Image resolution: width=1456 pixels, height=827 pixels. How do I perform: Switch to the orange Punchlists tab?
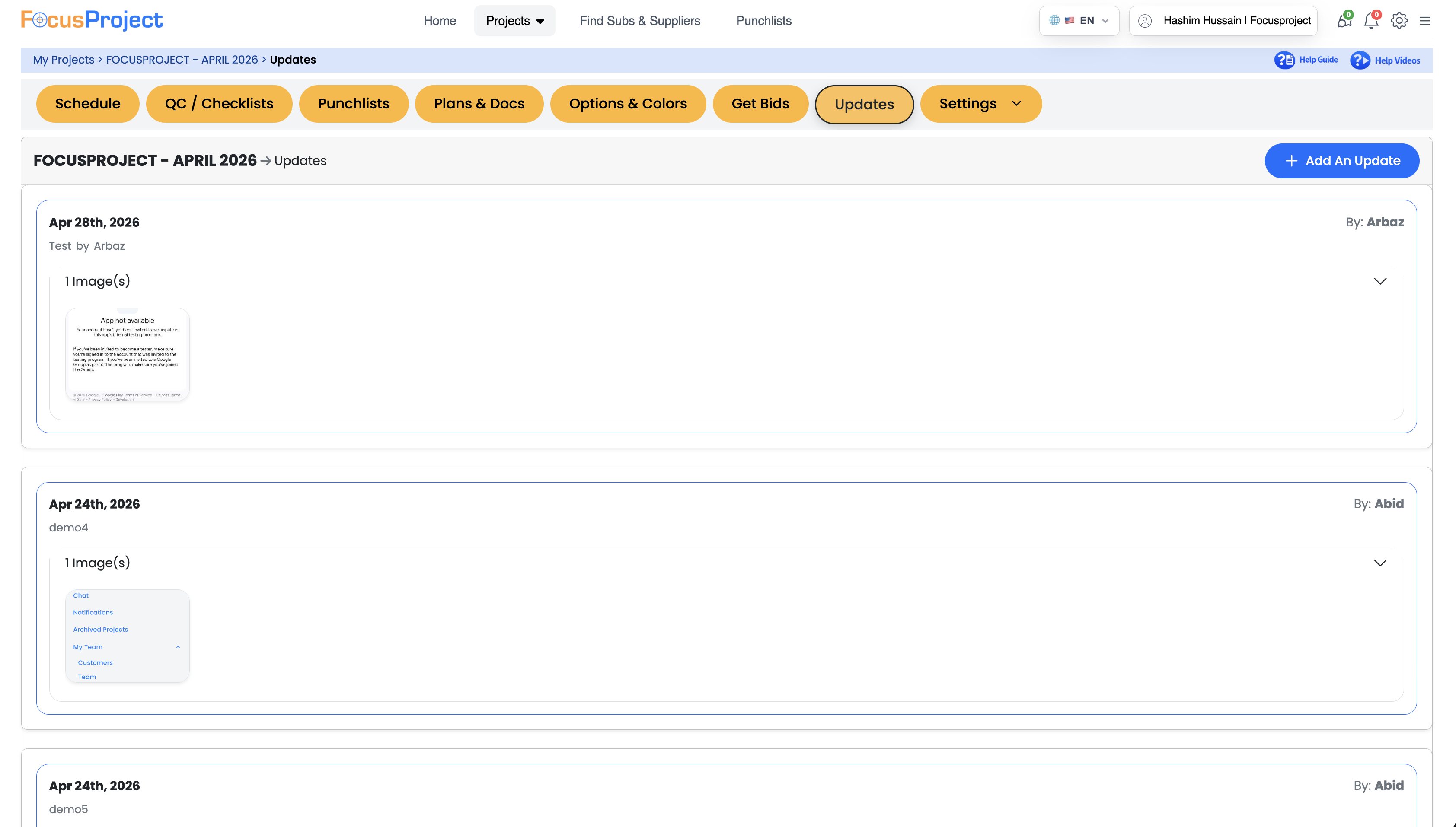tap(354, 104)
